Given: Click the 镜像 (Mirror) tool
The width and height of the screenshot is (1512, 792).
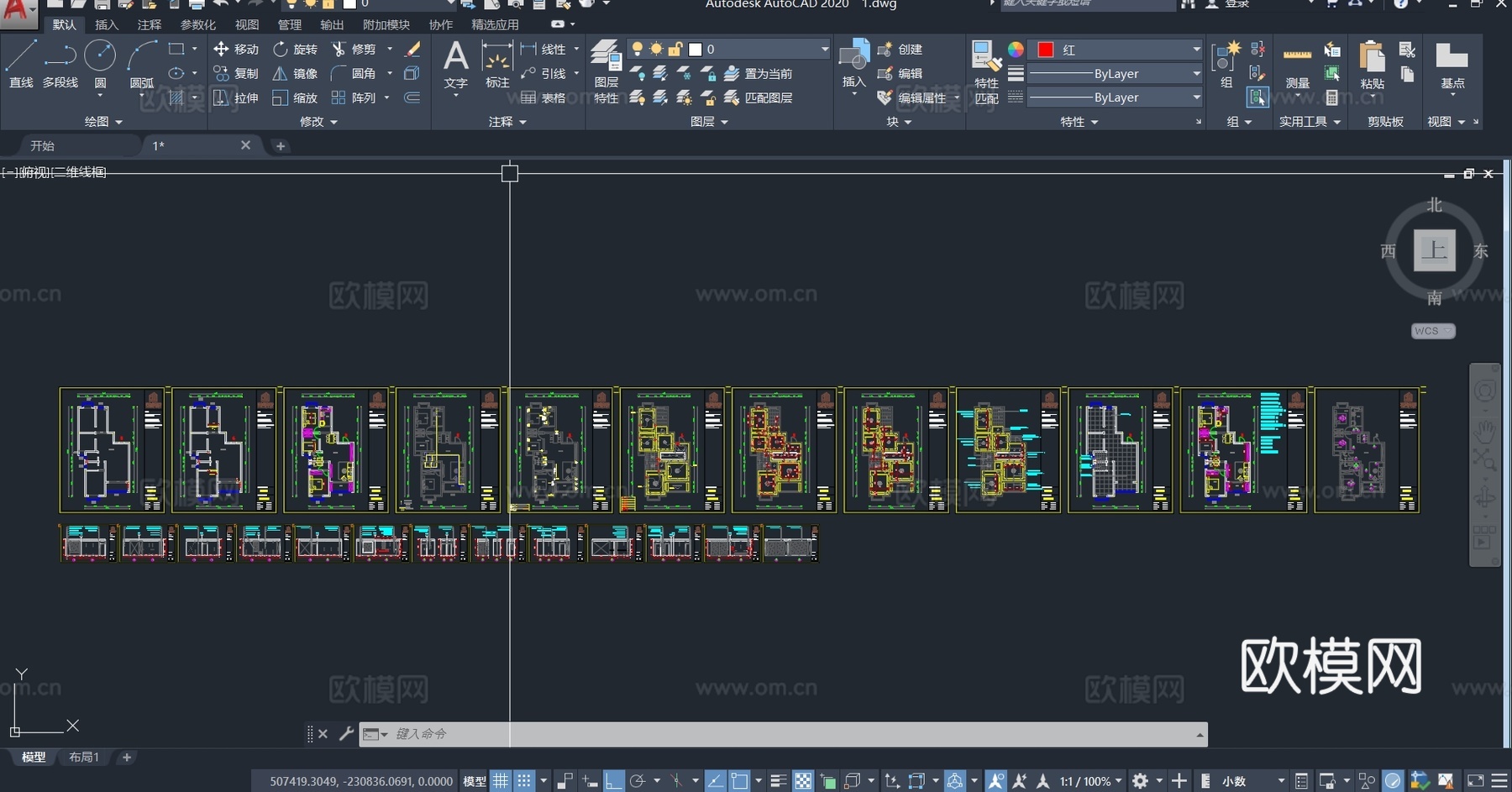Looking at the screenshot, I should (296, 74).
